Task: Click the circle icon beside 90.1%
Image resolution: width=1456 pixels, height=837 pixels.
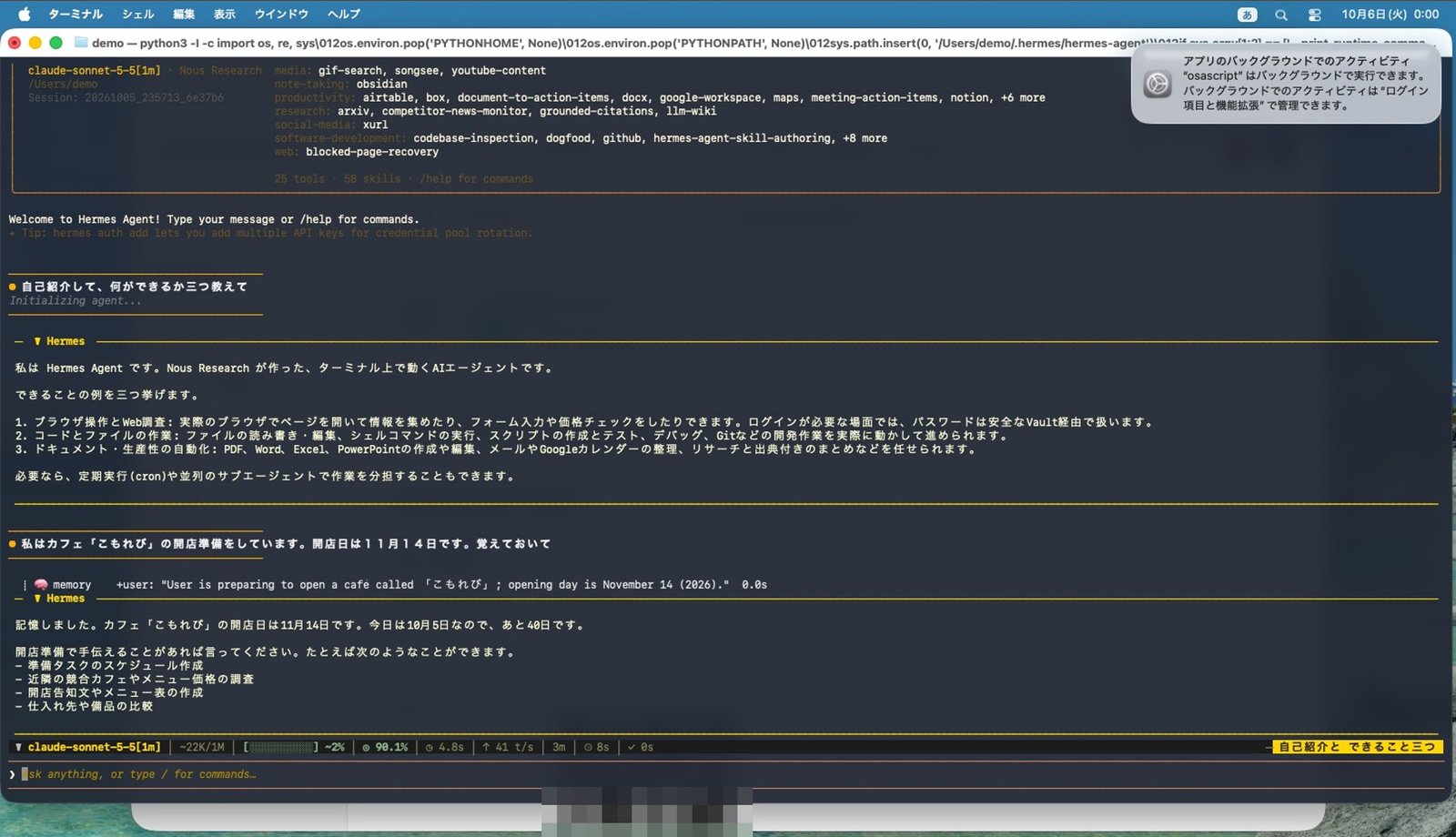Action: tap(367, 747)
